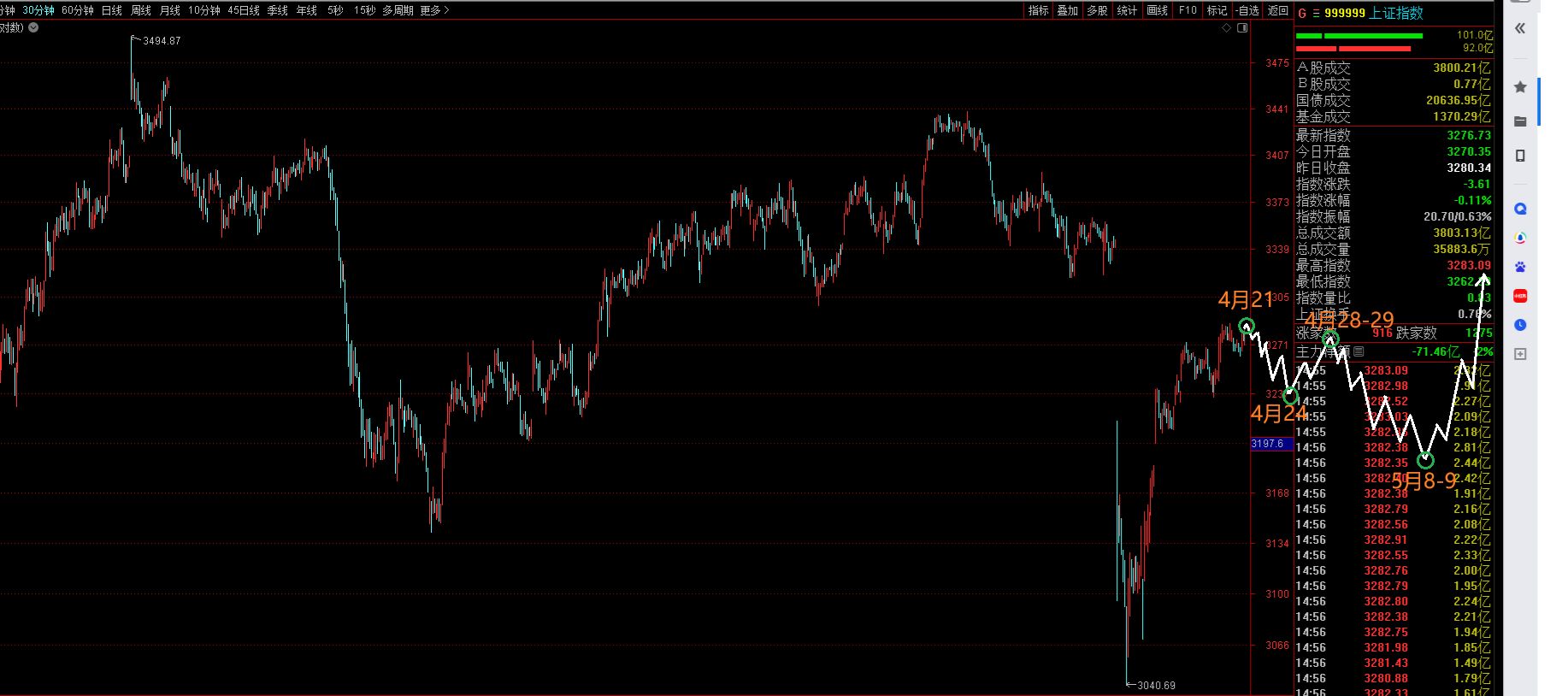Screen dimensions: 1568x696
Task: Click the 多股 multi-stock button
Action: click(x=1098, y=10)
